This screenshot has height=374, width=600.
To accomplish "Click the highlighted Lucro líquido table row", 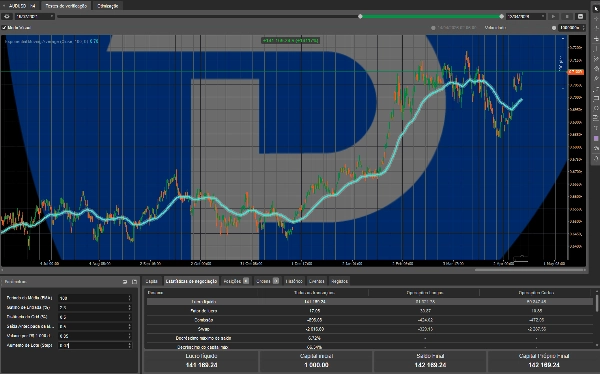I will coord(370,302).
